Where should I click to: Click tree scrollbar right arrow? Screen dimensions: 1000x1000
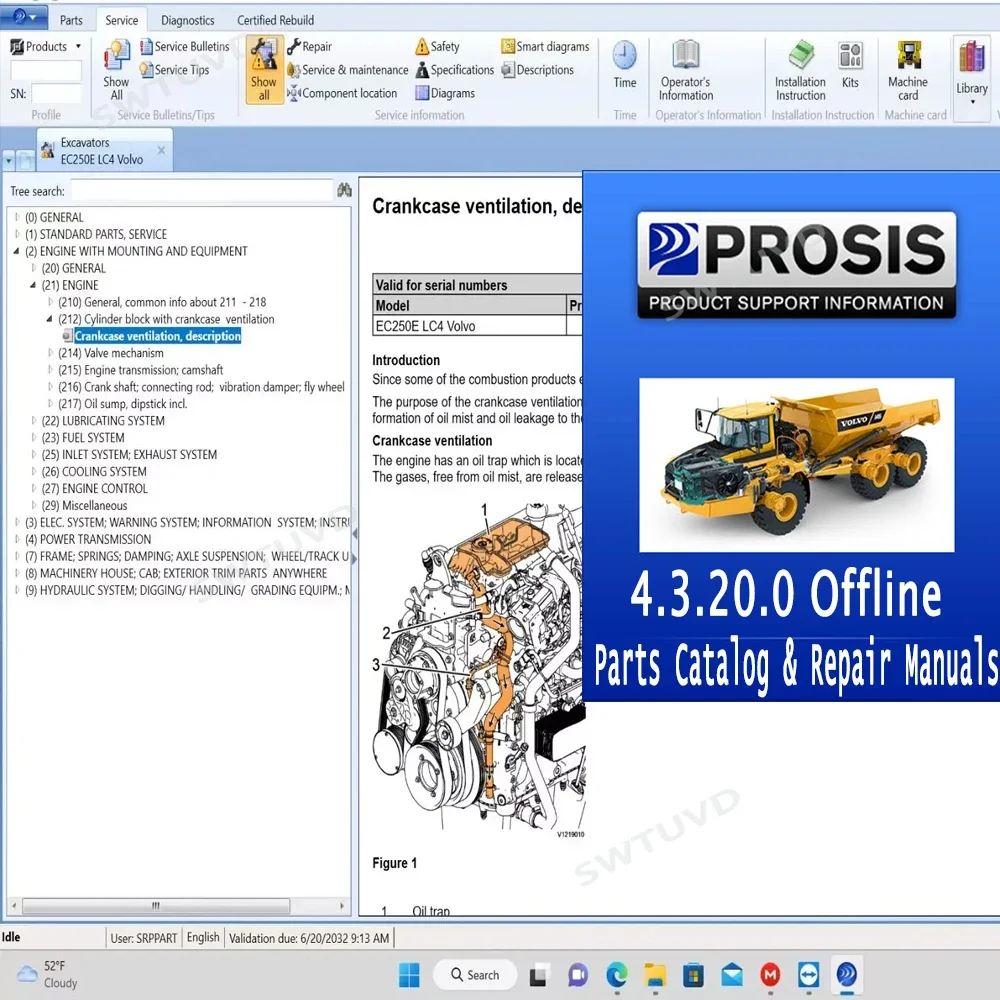(x=341, y=906)
